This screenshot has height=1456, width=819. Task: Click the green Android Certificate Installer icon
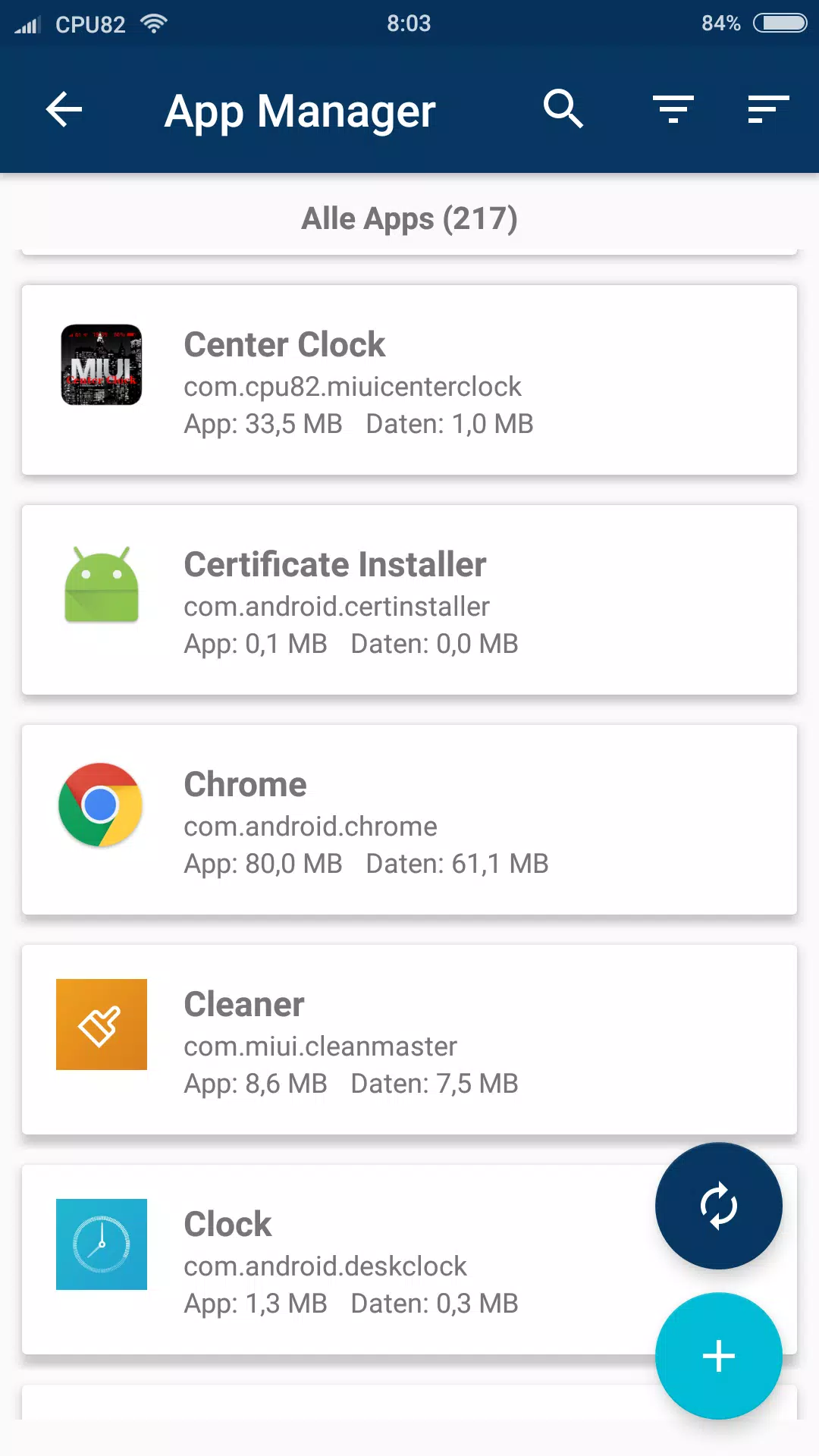coord(102,585)
